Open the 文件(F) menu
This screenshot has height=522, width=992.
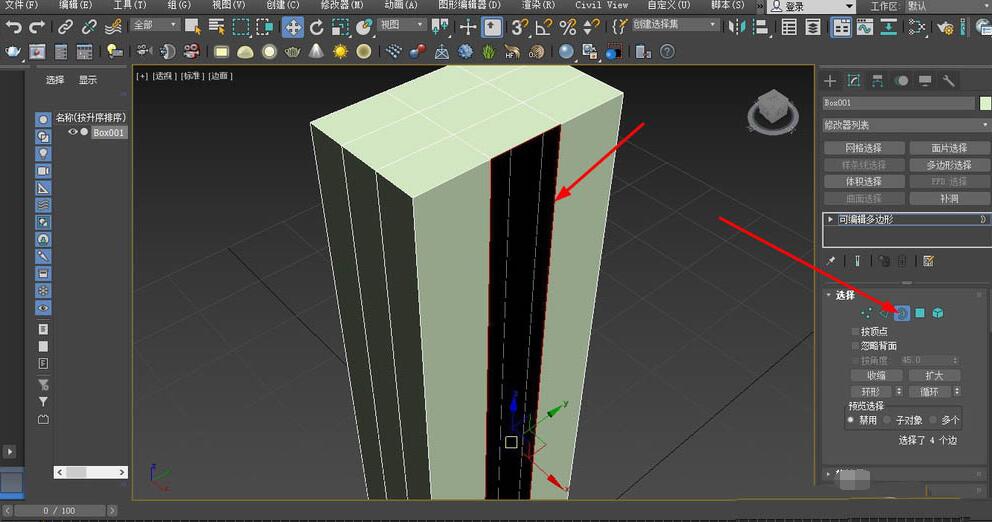tap(22, 5)
